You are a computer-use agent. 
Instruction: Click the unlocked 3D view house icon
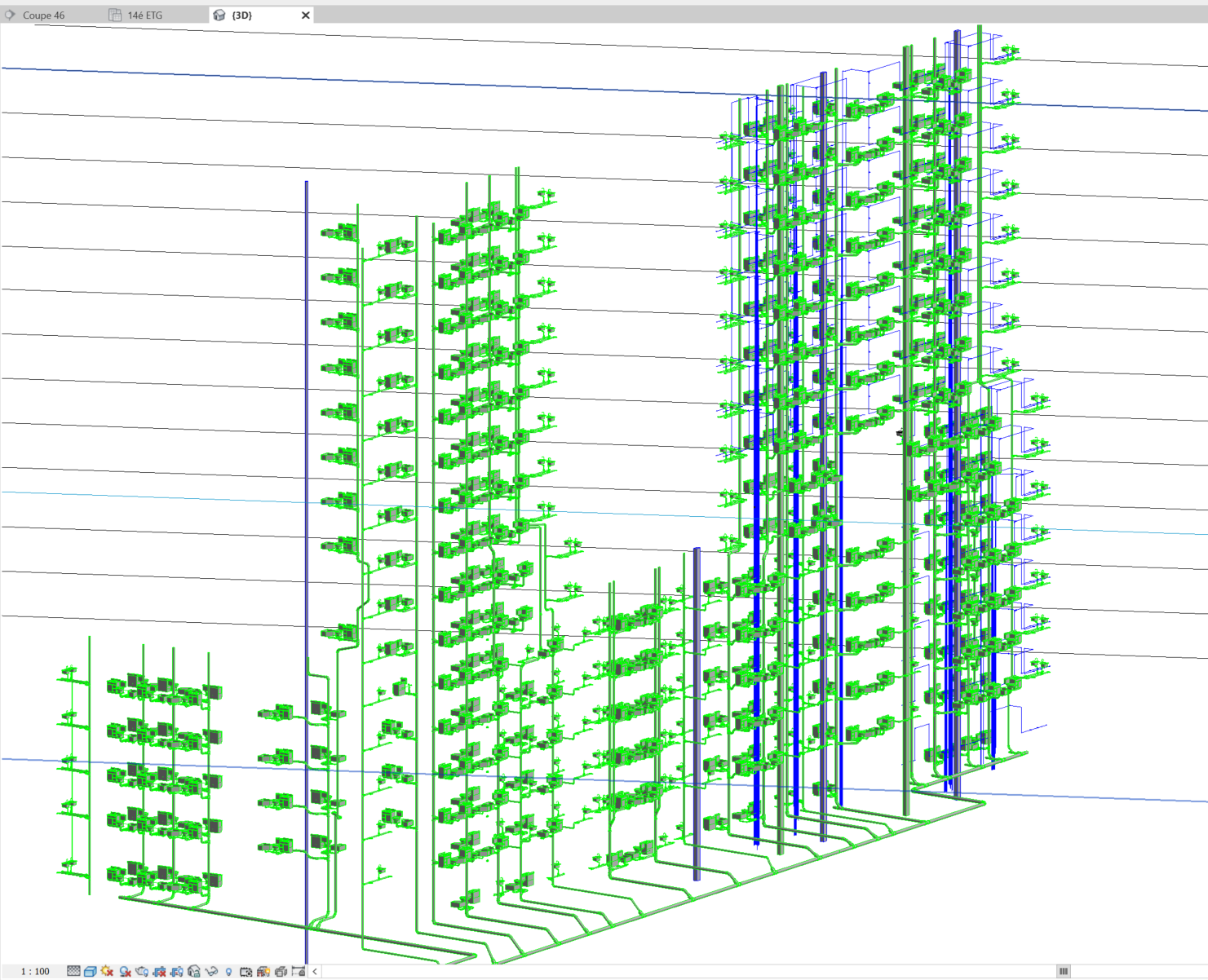tap(194, 971)
